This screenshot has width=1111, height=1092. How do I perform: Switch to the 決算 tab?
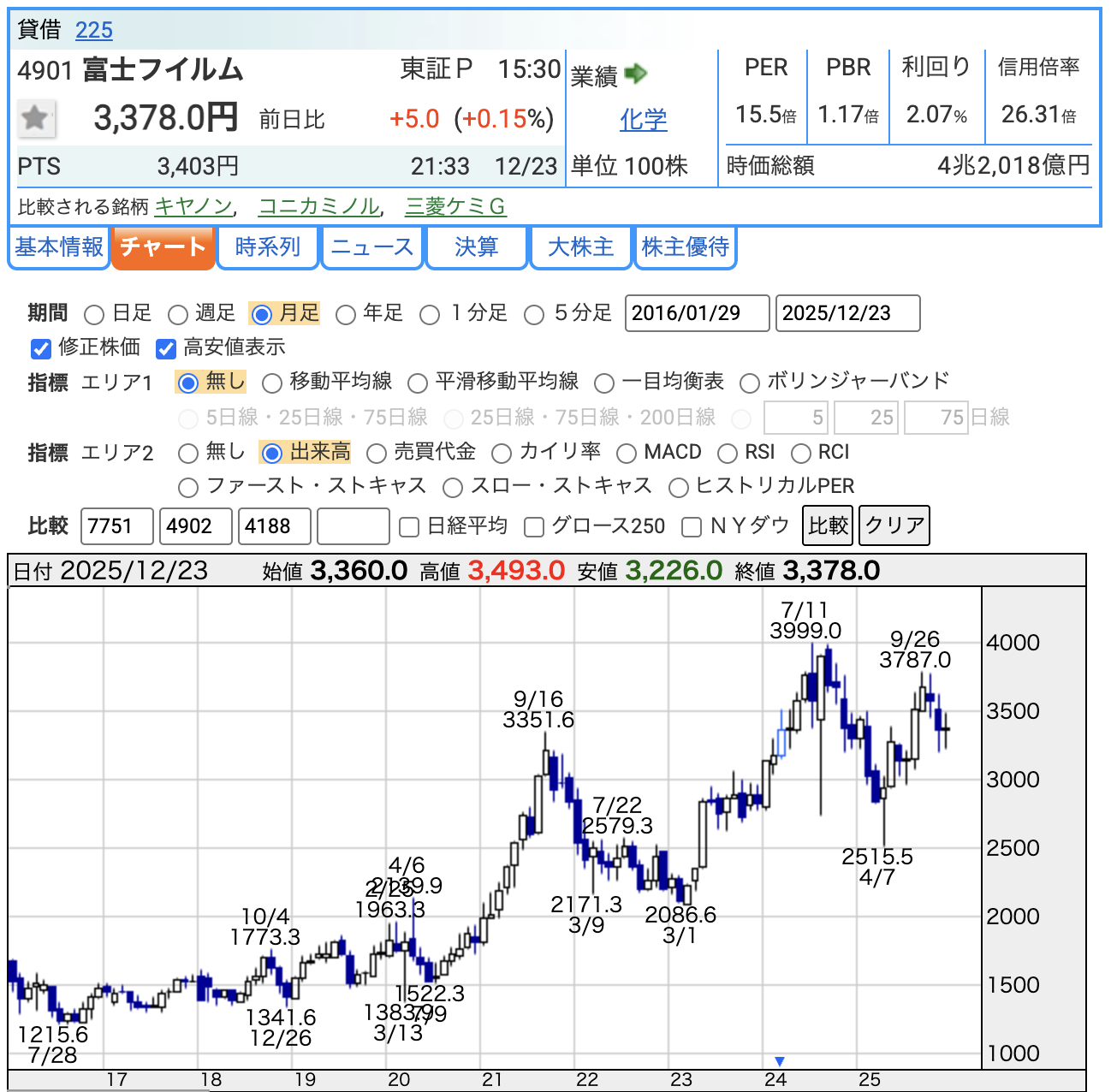click(476, 247)
